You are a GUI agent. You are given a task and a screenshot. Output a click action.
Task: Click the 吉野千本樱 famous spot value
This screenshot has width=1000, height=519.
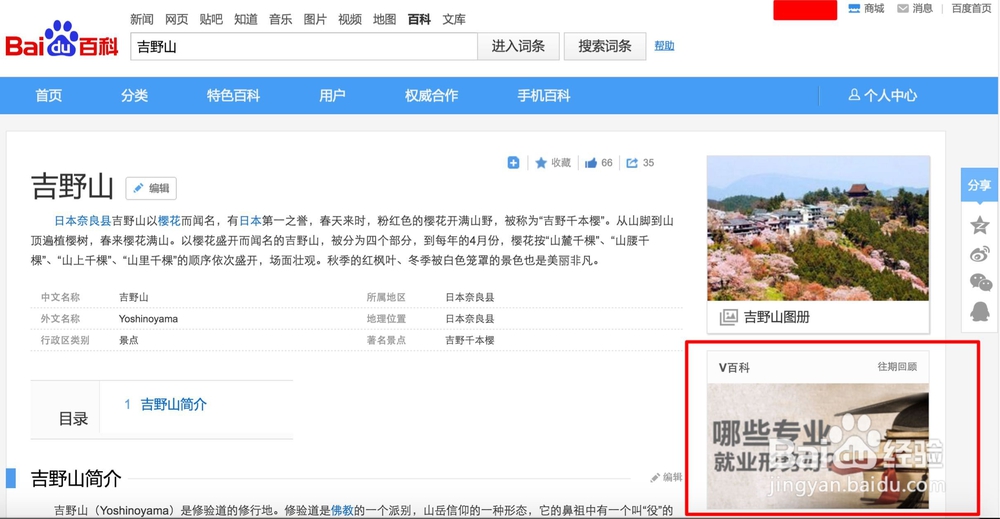coord(470,340)
